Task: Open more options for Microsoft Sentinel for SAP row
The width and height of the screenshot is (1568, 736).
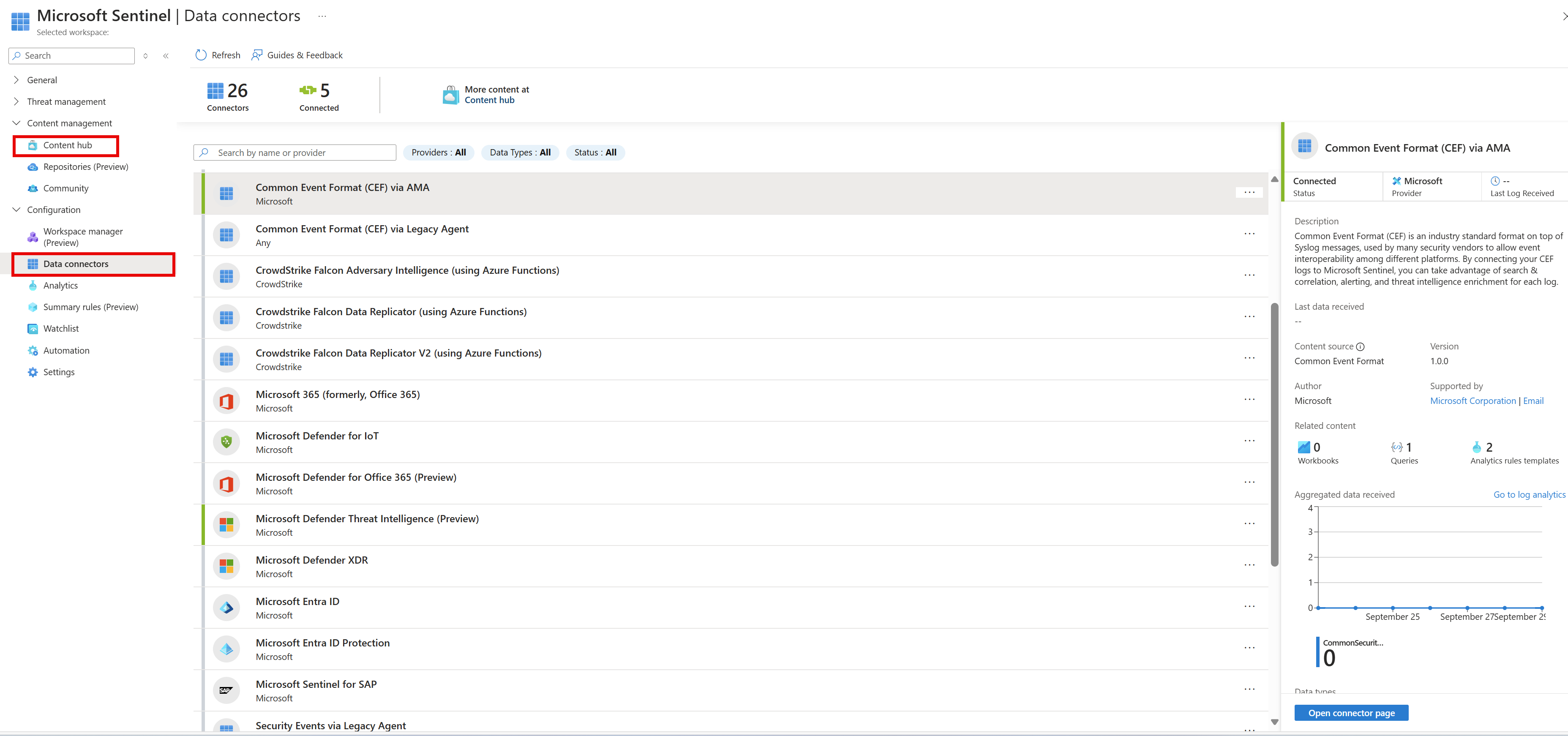Action: tap(1249, 689)
